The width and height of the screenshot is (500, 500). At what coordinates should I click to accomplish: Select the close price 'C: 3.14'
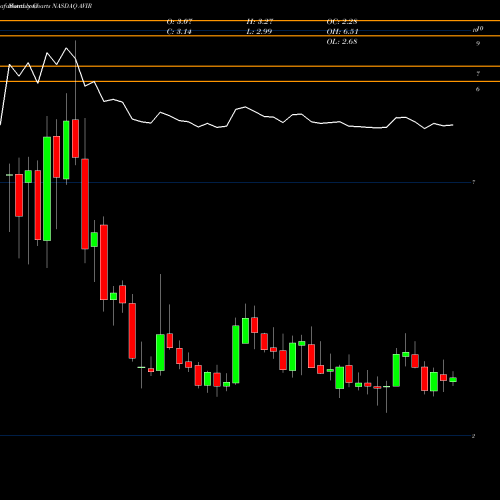click(179, 32)
